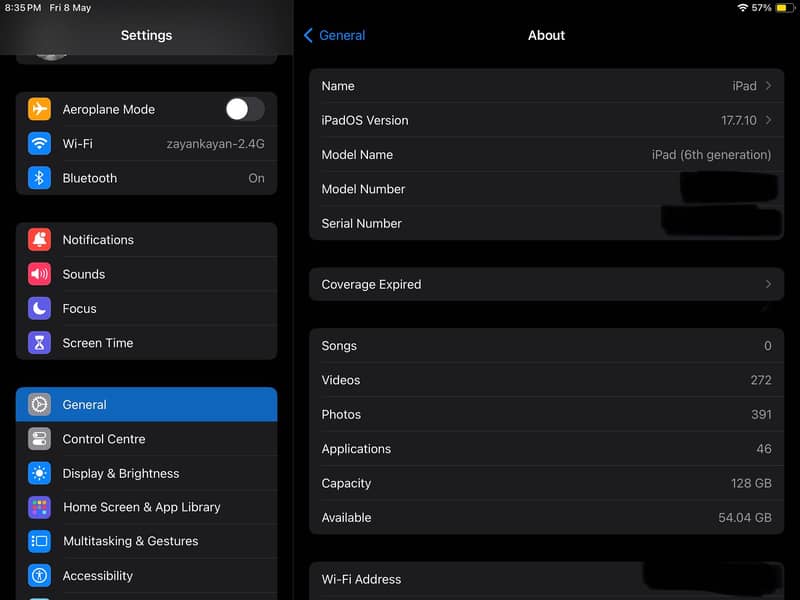Tap the Home Screen grid icon
The height and width of the screenshot is (600, 800).
[39, 507]
